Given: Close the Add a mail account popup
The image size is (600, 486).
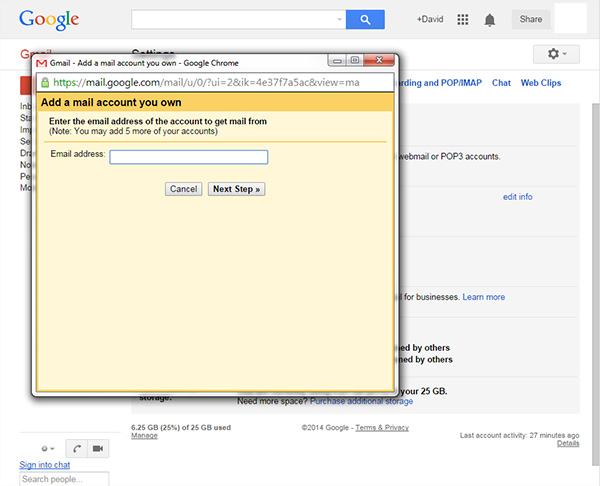Looking at the screenshot, I should [x=379, y=60].
